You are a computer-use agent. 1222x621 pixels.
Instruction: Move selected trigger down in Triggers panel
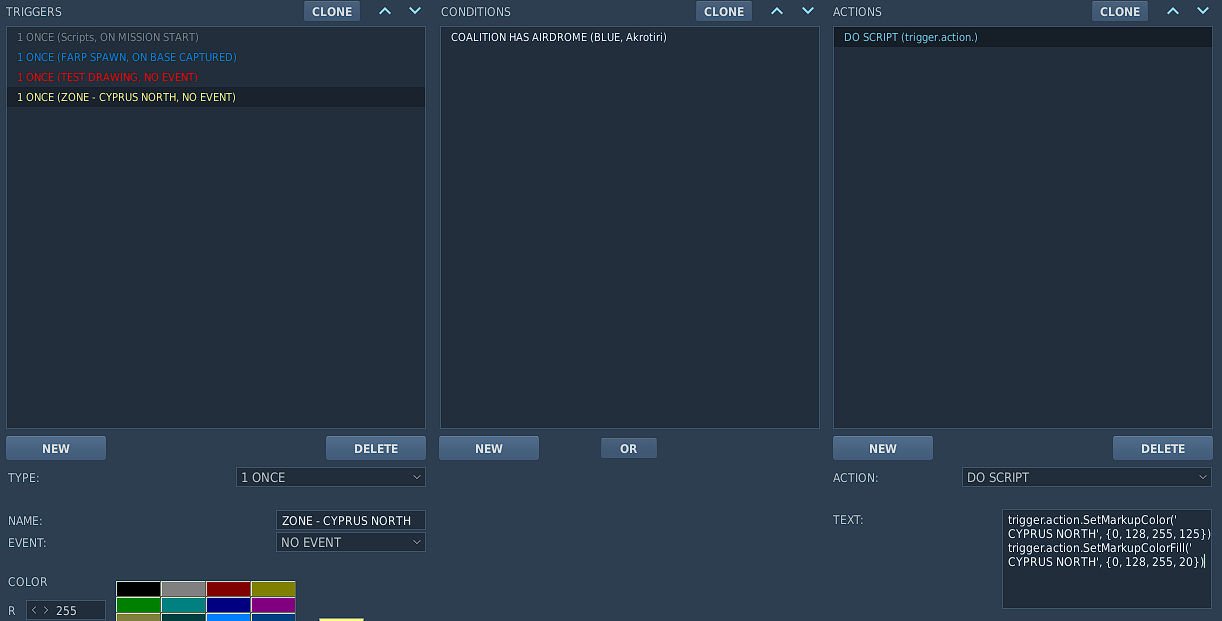tap(415, 11)
